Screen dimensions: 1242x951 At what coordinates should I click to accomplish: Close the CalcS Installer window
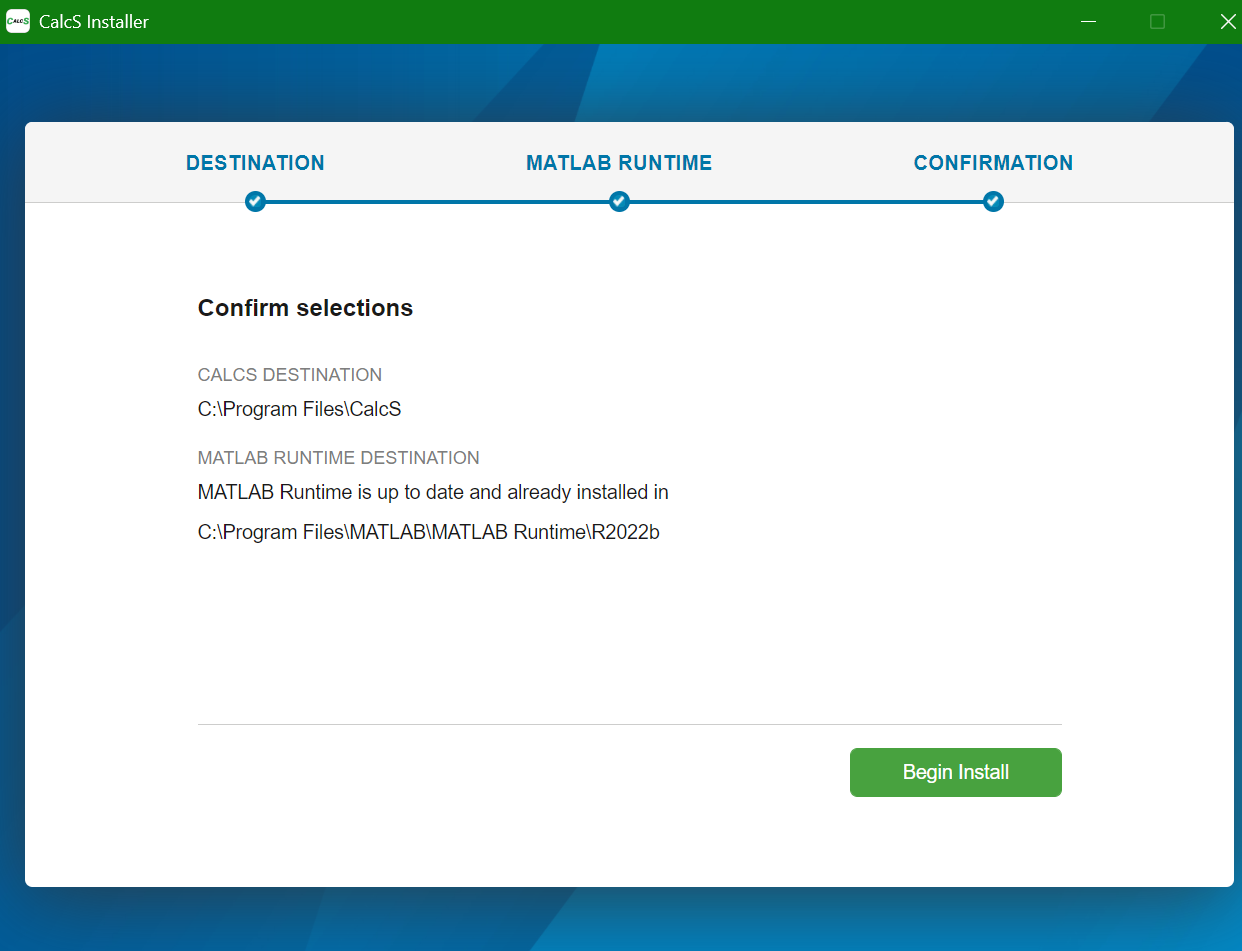[1228, 21]
